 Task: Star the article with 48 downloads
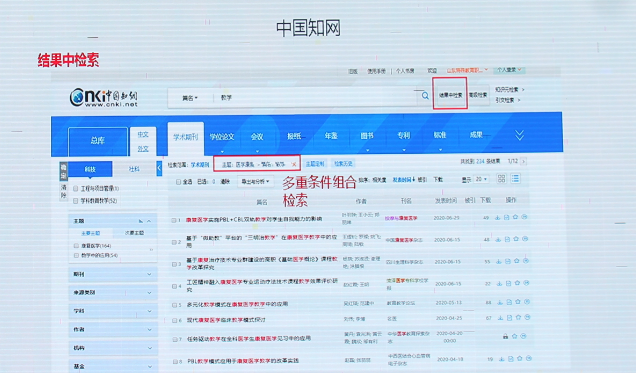point(516,239)
